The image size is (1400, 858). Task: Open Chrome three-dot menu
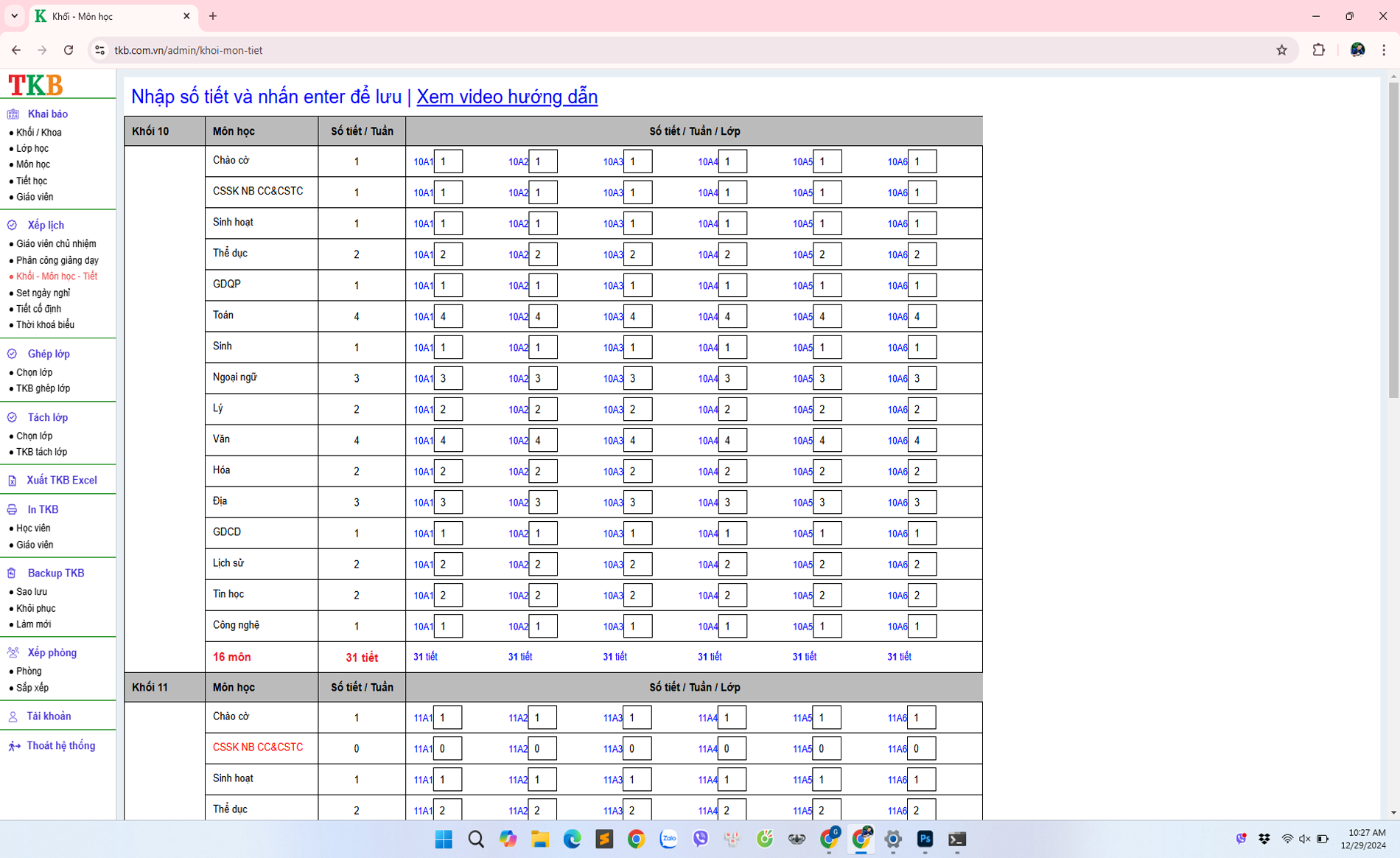1383,50
